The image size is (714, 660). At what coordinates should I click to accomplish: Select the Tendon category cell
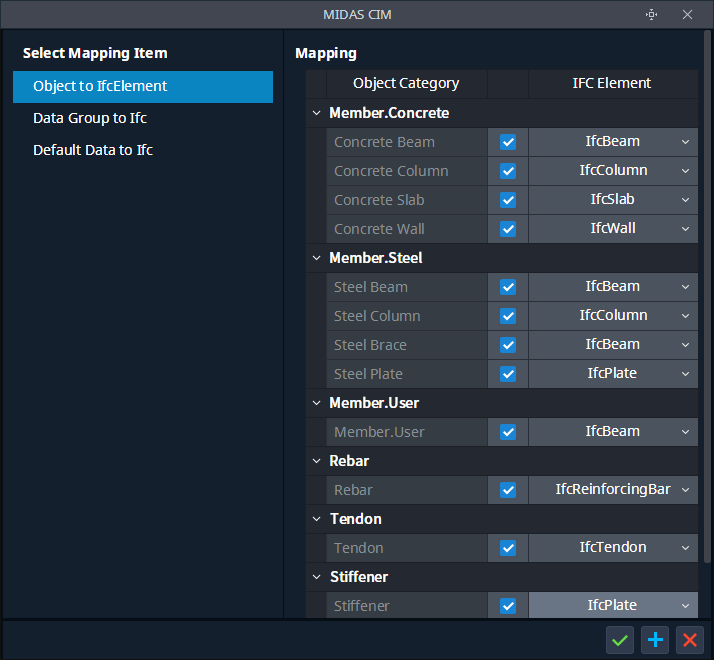pos(407,547)
